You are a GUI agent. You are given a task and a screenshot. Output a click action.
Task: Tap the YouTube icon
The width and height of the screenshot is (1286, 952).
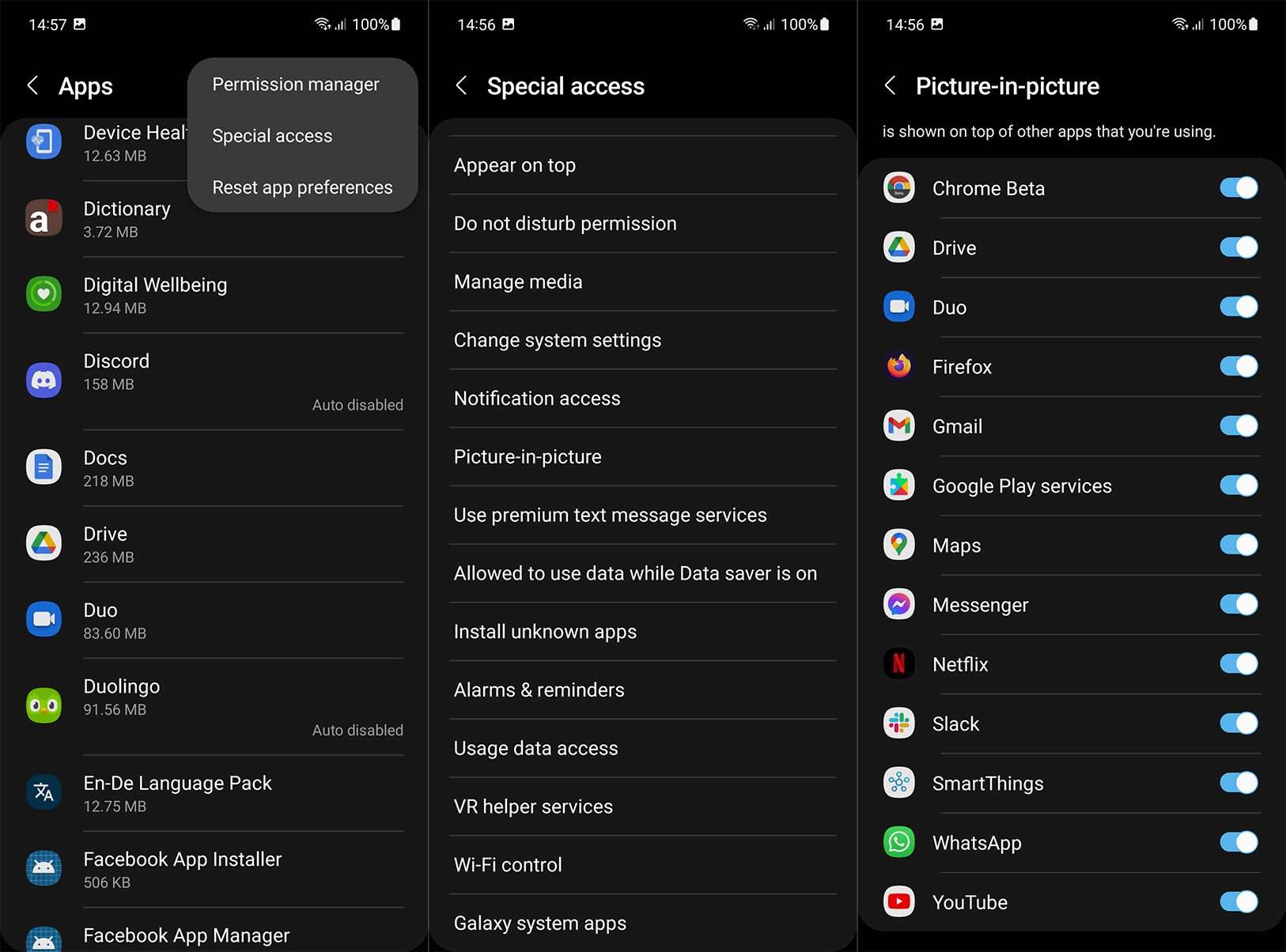(899, 901)
